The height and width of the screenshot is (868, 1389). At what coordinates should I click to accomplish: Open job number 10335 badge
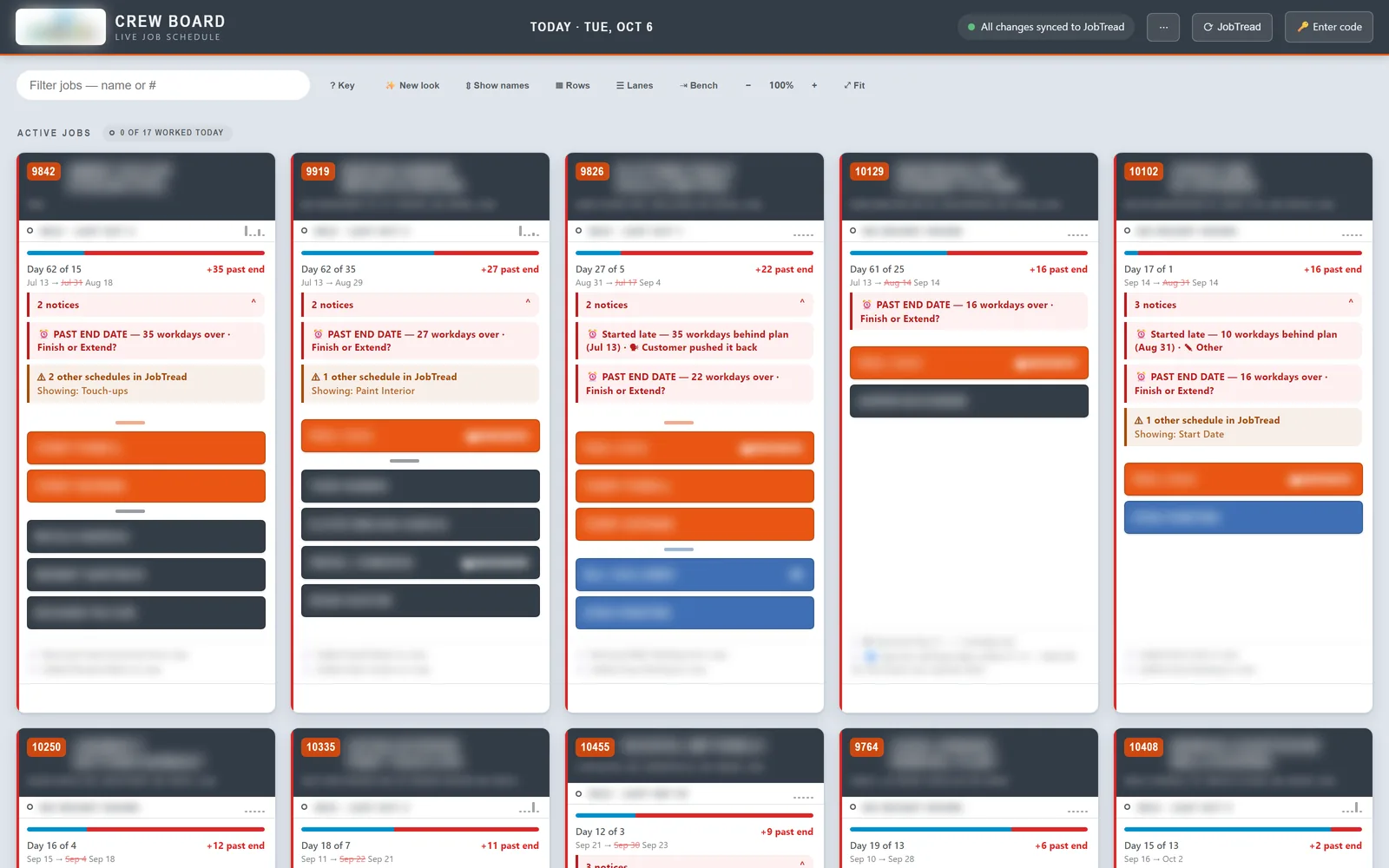pos(320,747)
